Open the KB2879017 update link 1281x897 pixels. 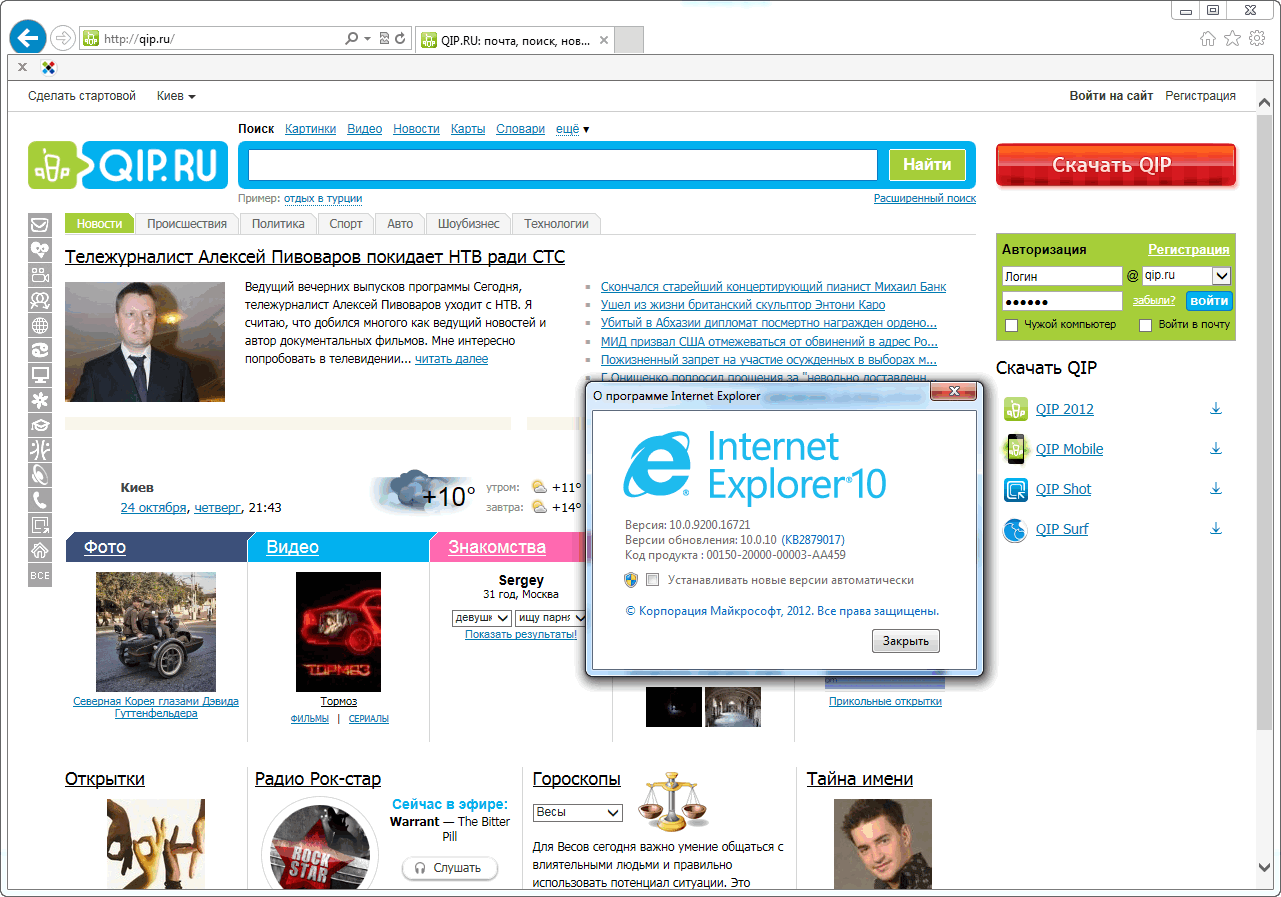813,539
